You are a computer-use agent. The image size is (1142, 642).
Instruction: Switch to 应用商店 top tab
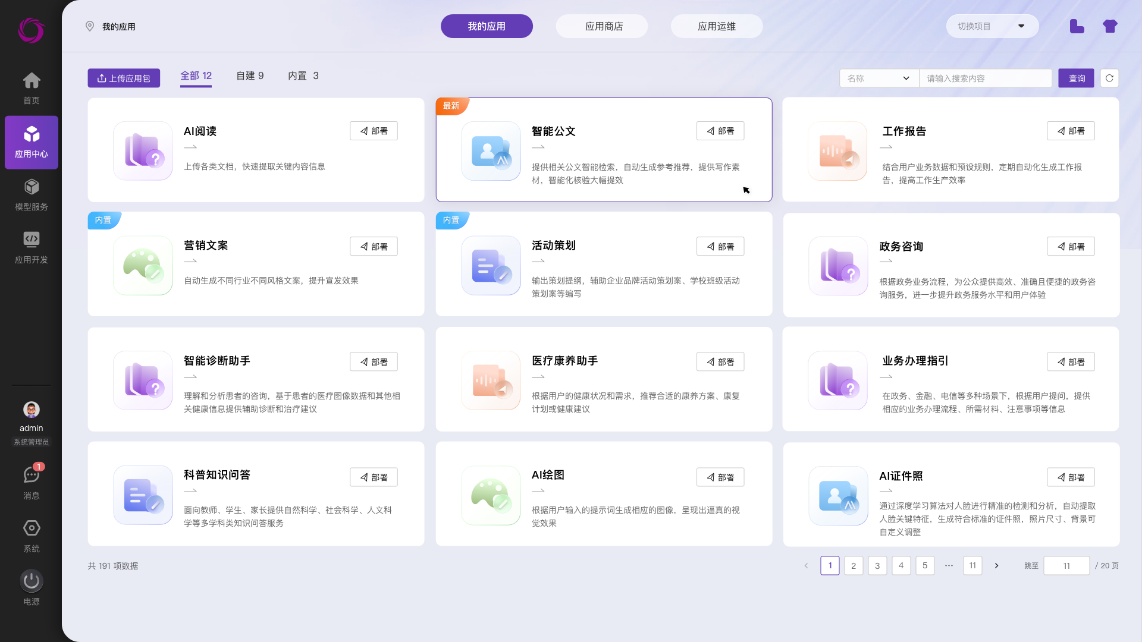pyautogui.click(x=604, y=26)
